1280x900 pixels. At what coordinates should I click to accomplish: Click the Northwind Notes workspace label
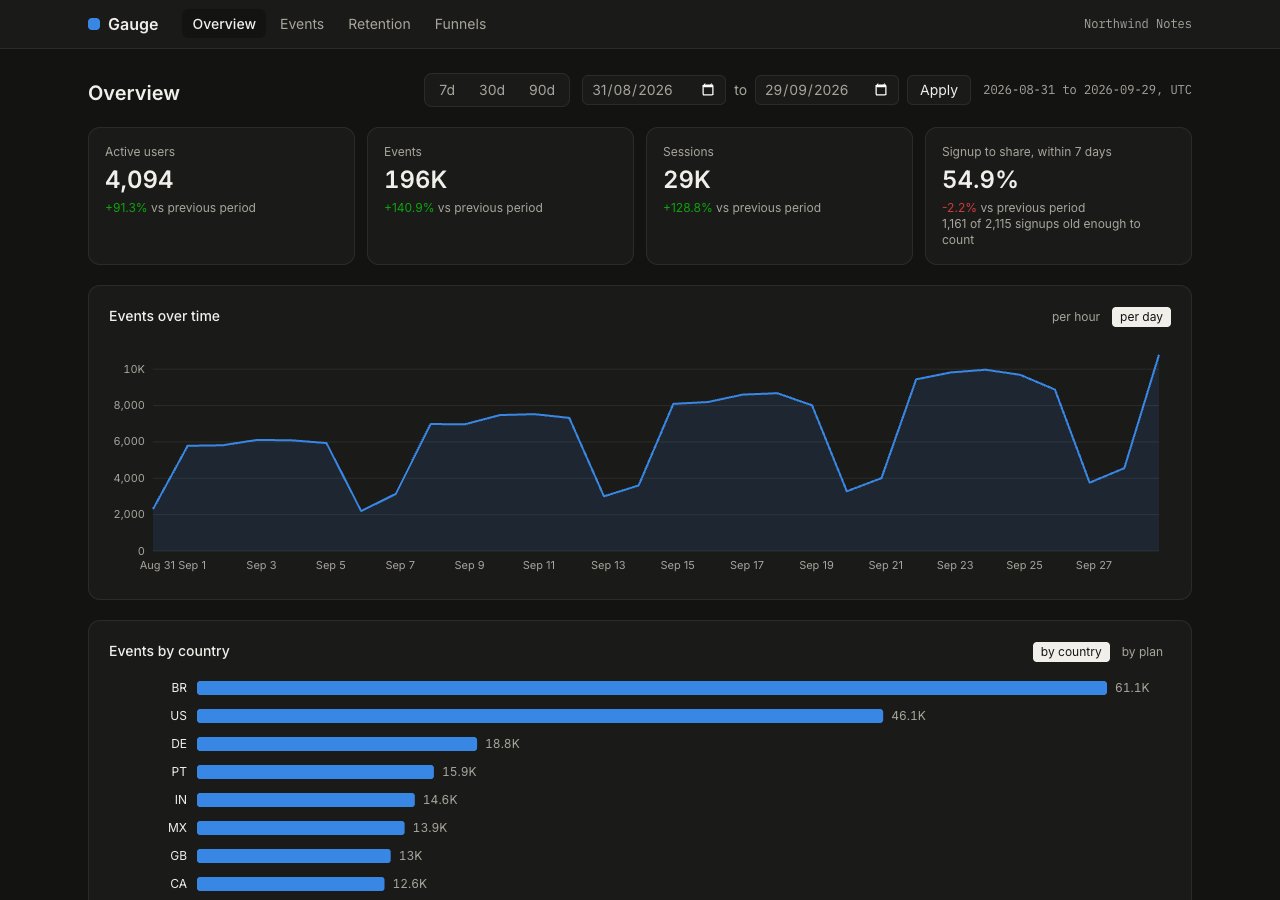(x=1138, y=24)
